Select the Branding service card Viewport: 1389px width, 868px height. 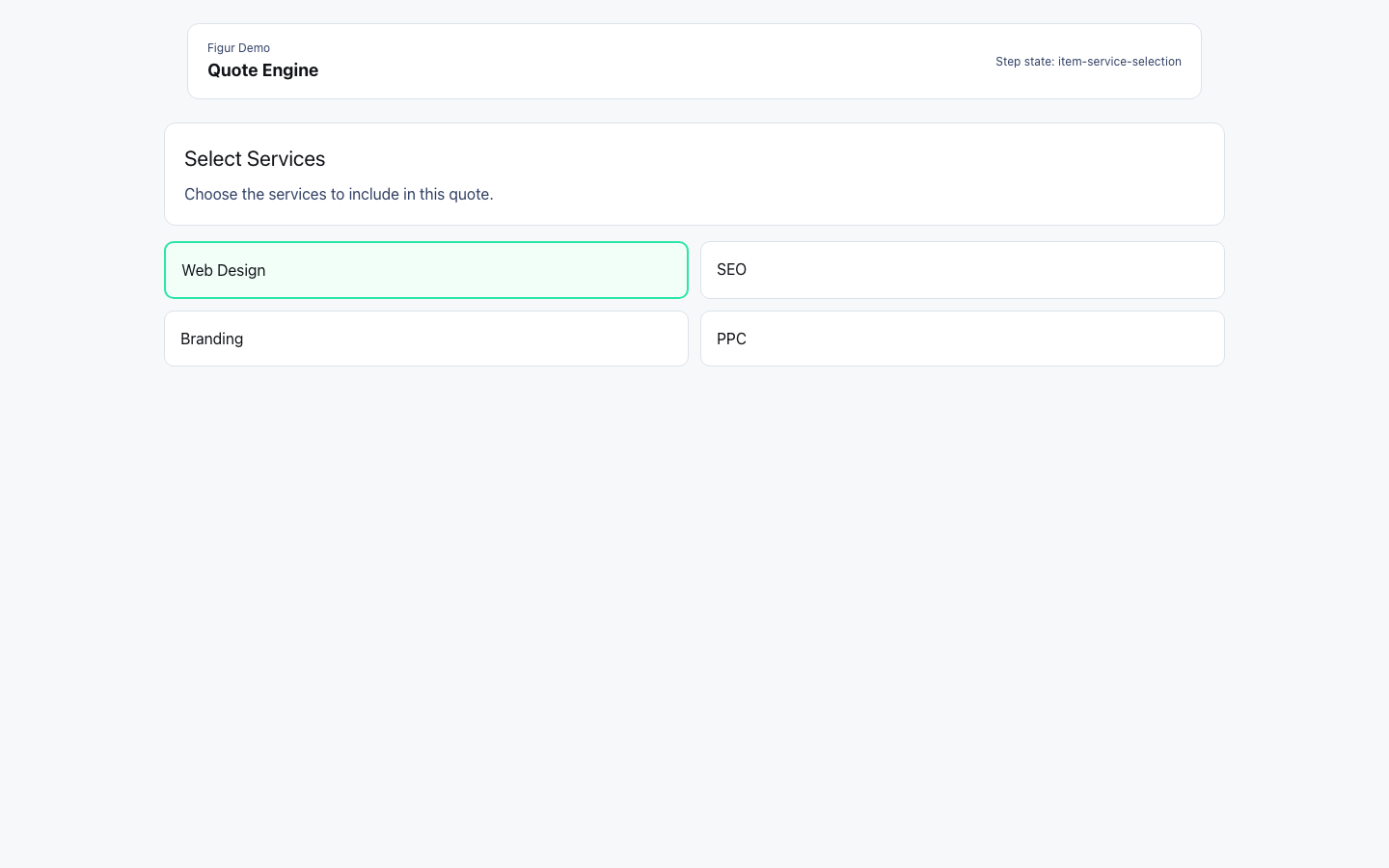tap(425, 339)
